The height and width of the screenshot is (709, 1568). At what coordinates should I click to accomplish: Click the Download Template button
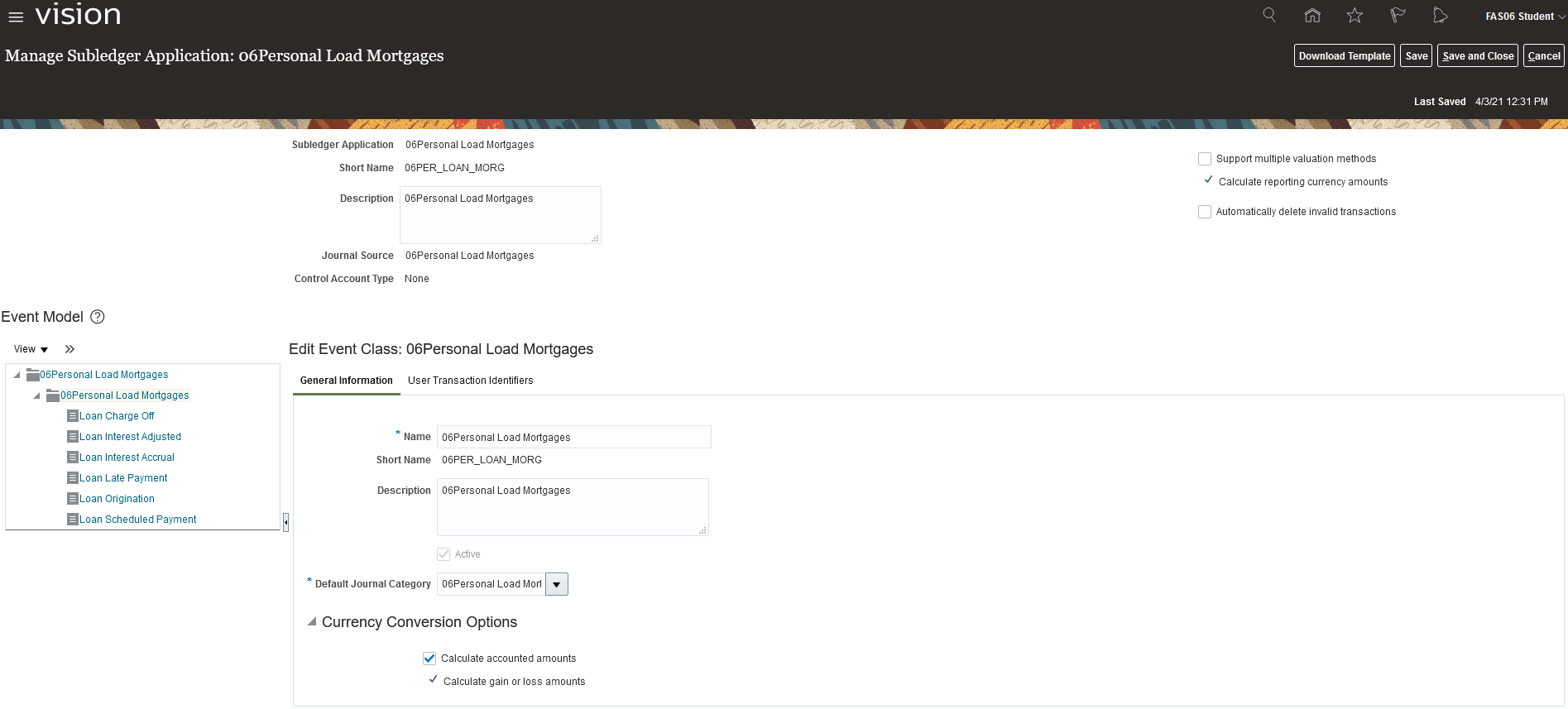[x=1344, y=56]
